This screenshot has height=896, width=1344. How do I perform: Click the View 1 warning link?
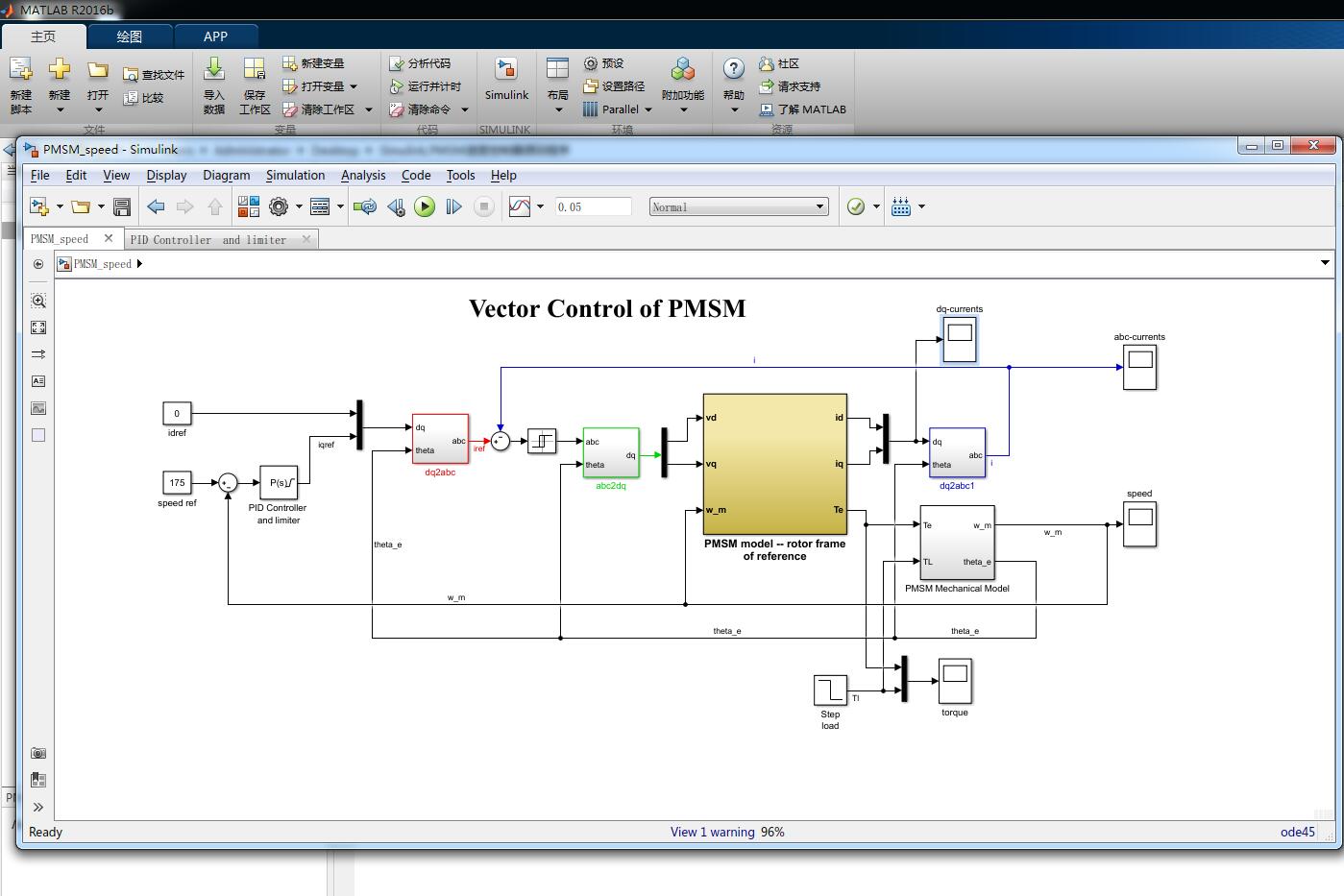713,832
